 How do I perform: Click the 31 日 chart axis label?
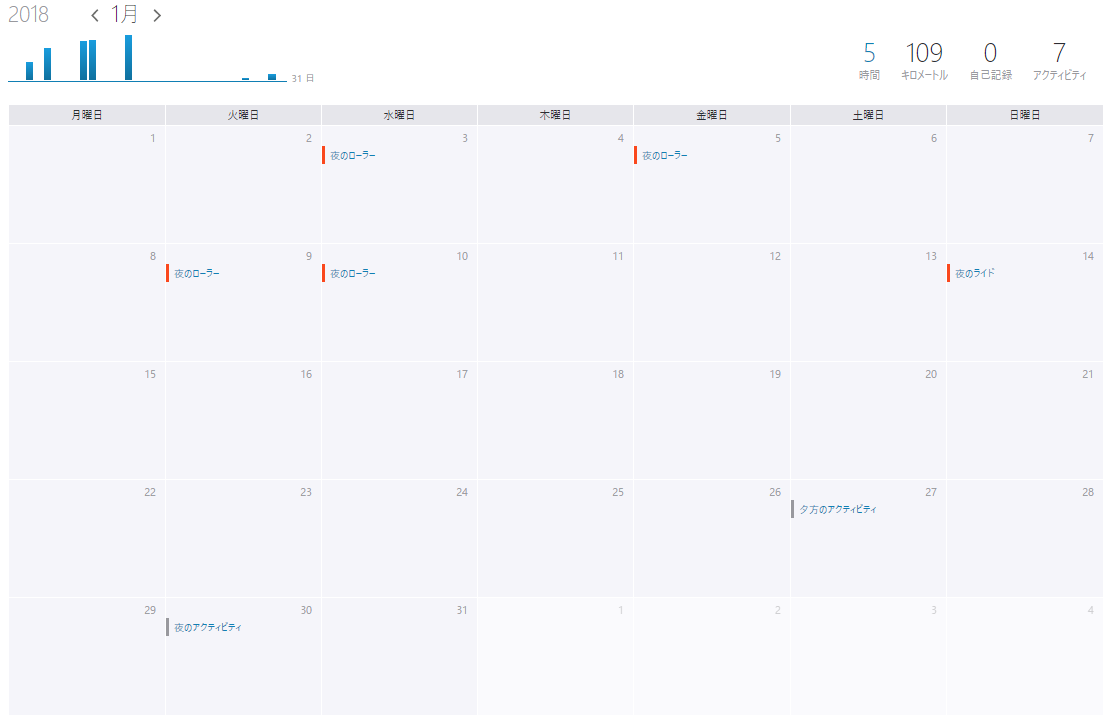(x=302, y=78)
